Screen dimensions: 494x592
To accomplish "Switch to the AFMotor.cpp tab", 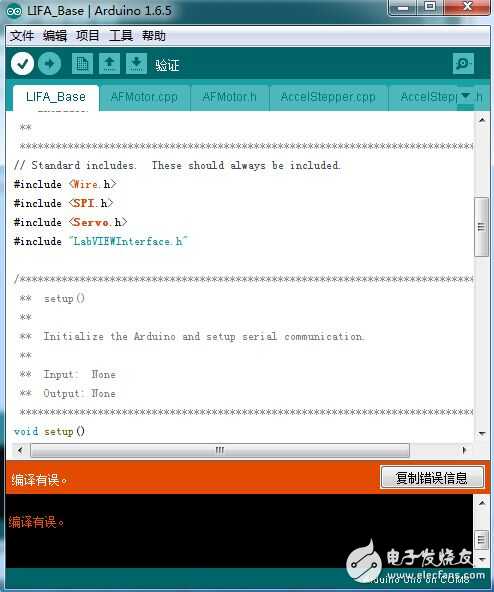I will point(144,97).
